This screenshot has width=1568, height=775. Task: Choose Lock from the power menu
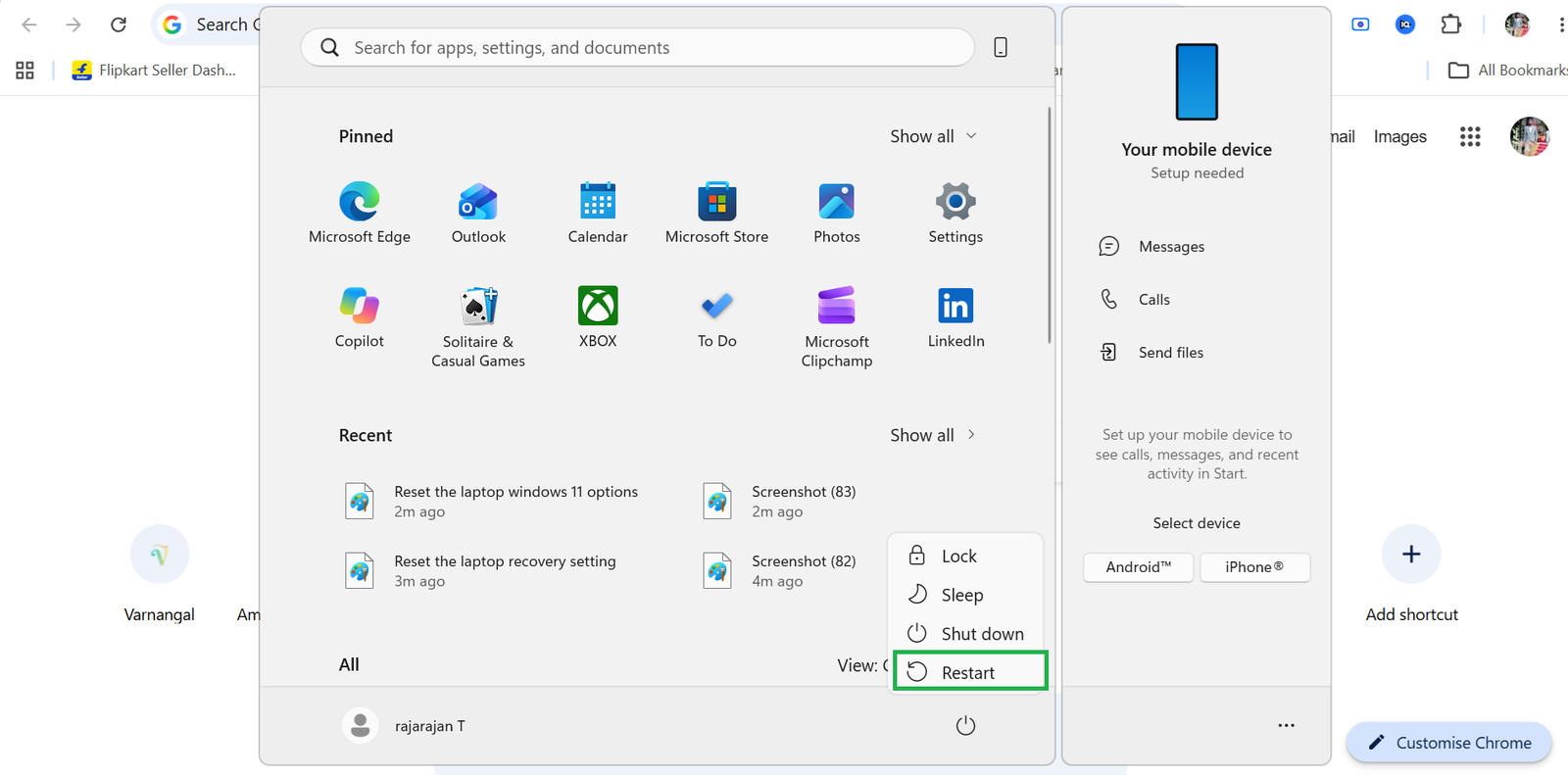(x=966, y=556)
